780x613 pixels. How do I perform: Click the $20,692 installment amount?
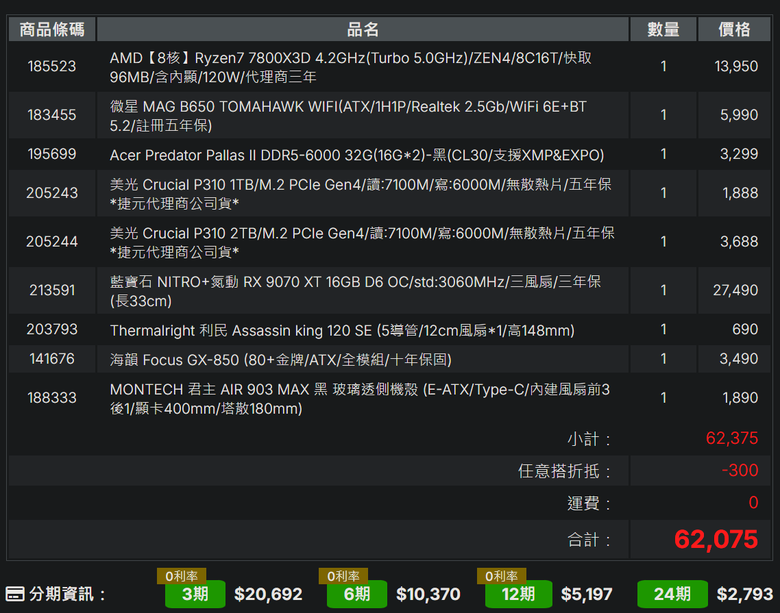point(268,594)
